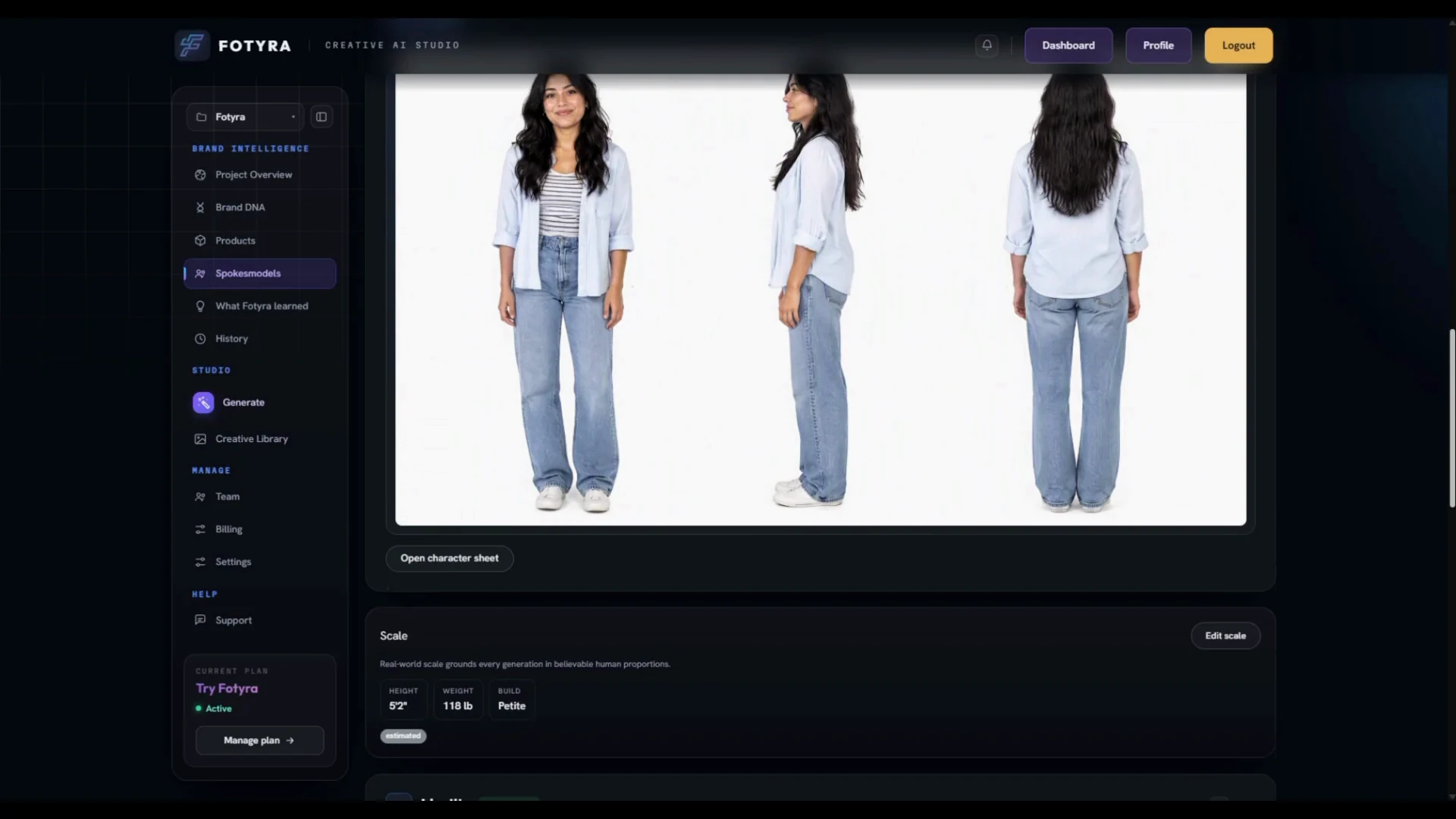Click the Scale section heading
Viewport: 1456px width, 819px height.
pyautogui.click(x=394, y=636)
